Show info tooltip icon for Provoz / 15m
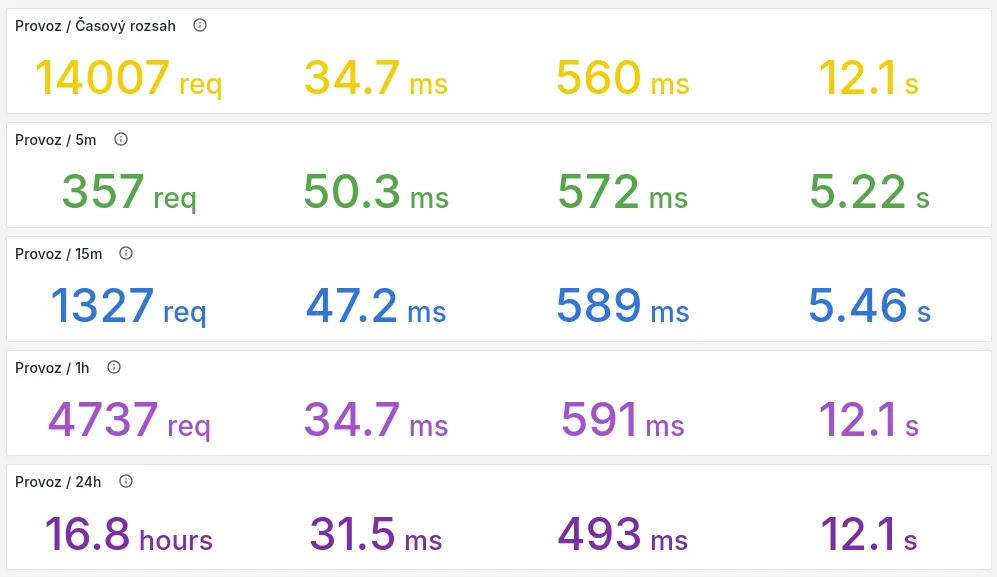This screenshot has height=577, width=997. (x=126, y=253)
